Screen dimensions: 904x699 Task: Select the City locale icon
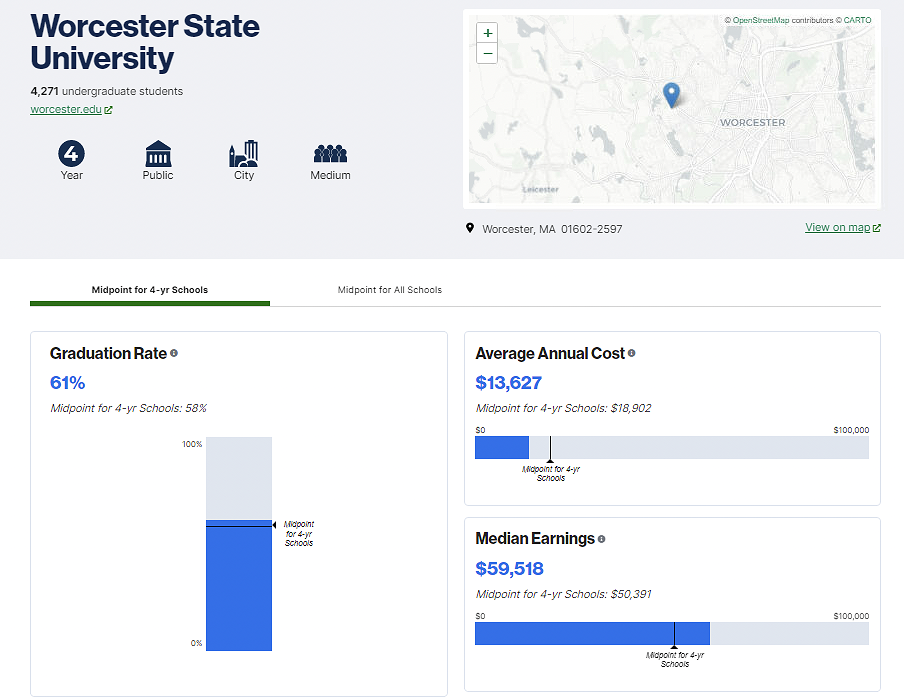click(243, 155)
